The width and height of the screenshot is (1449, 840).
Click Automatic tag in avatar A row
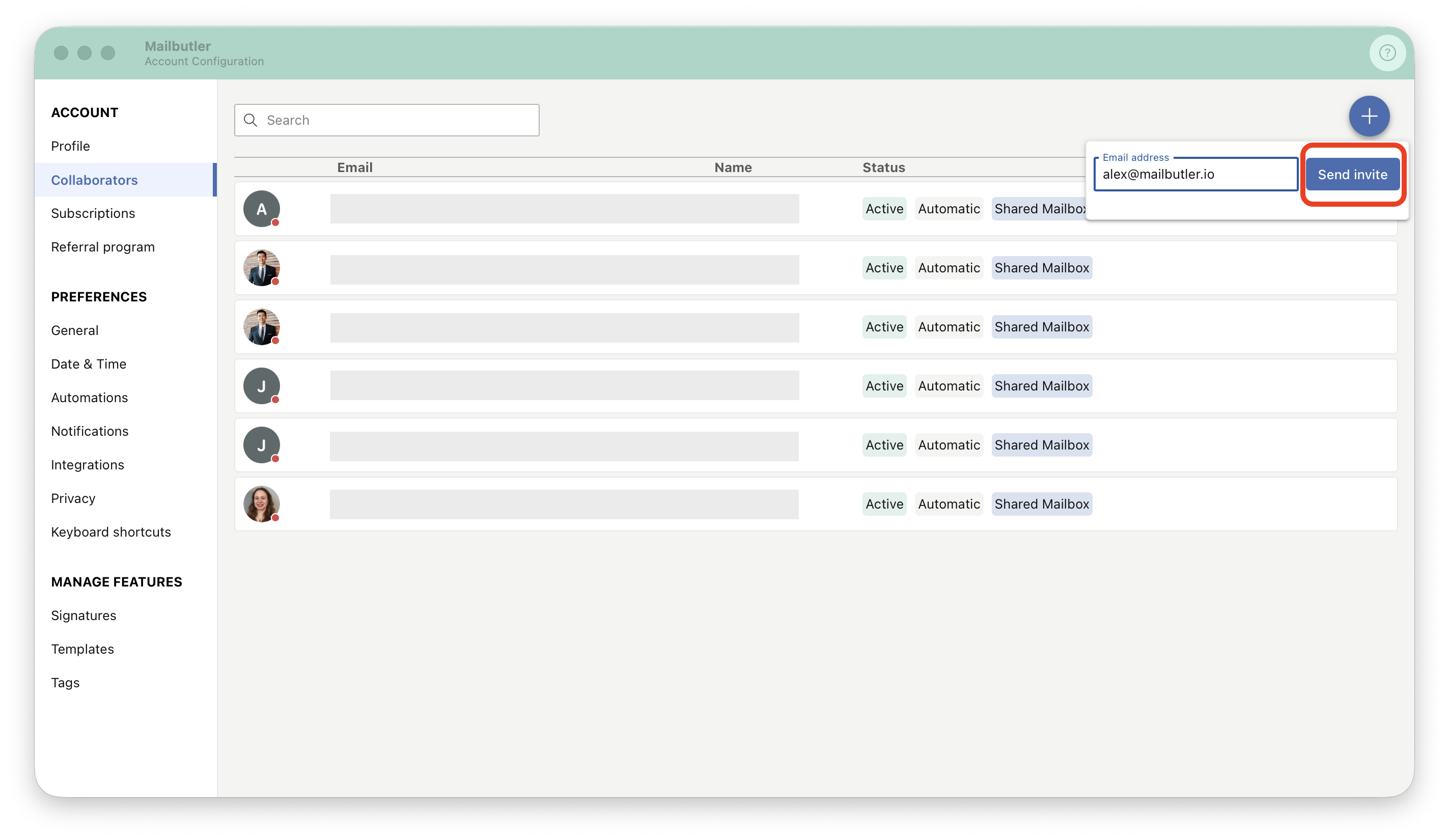tap(949, 209)
